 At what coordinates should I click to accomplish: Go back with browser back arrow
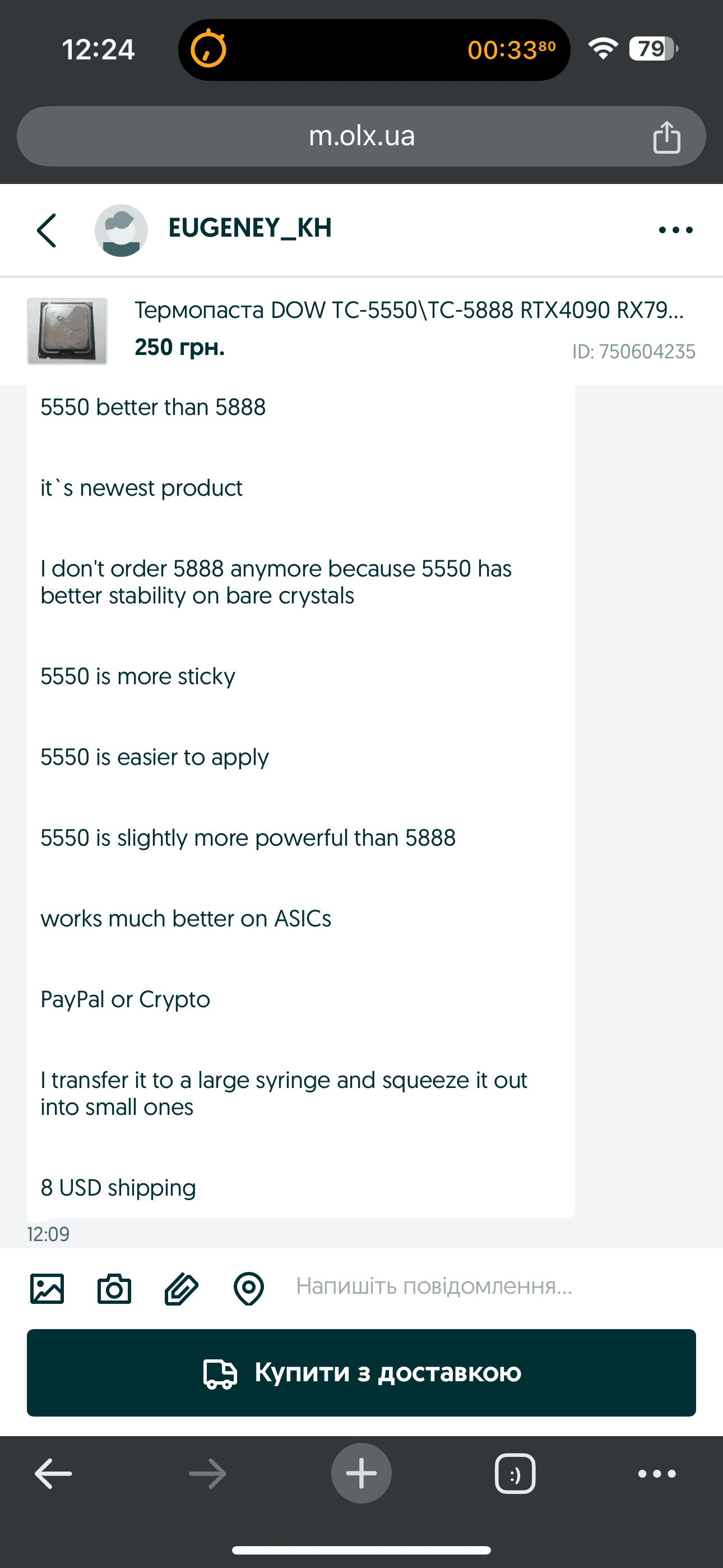[54, 1474]
